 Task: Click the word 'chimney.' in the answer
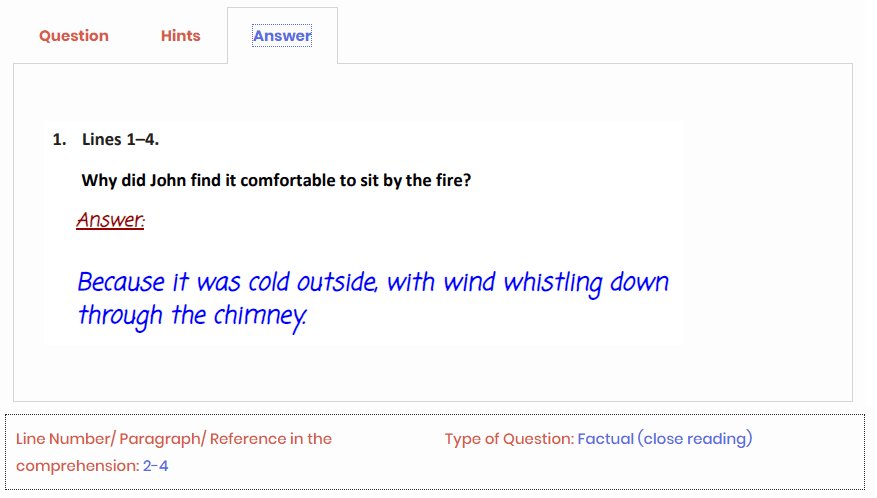click(x=260, y=317)
